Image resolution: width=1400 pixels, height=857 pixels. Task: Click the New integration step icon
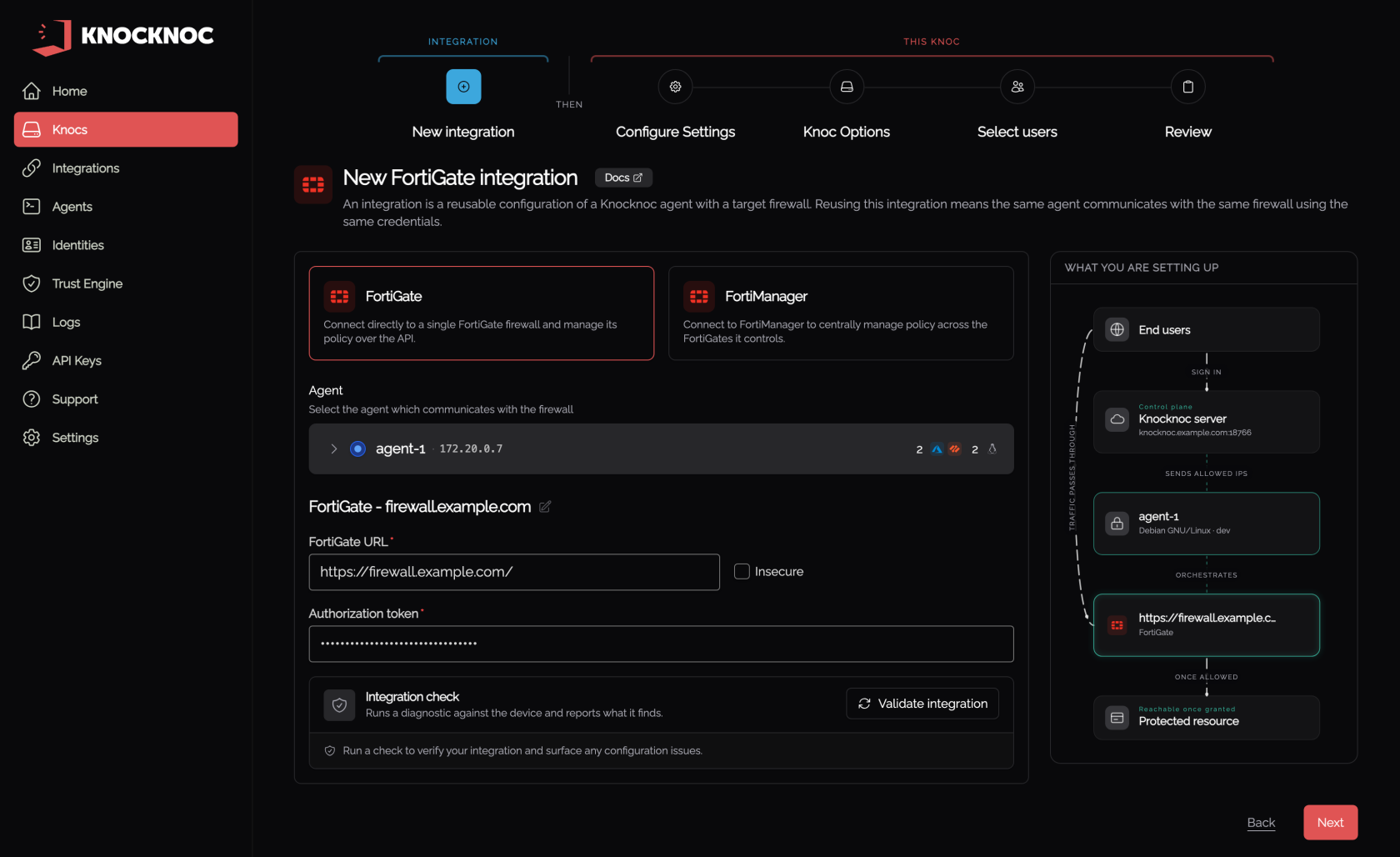[x=463, y=87]
